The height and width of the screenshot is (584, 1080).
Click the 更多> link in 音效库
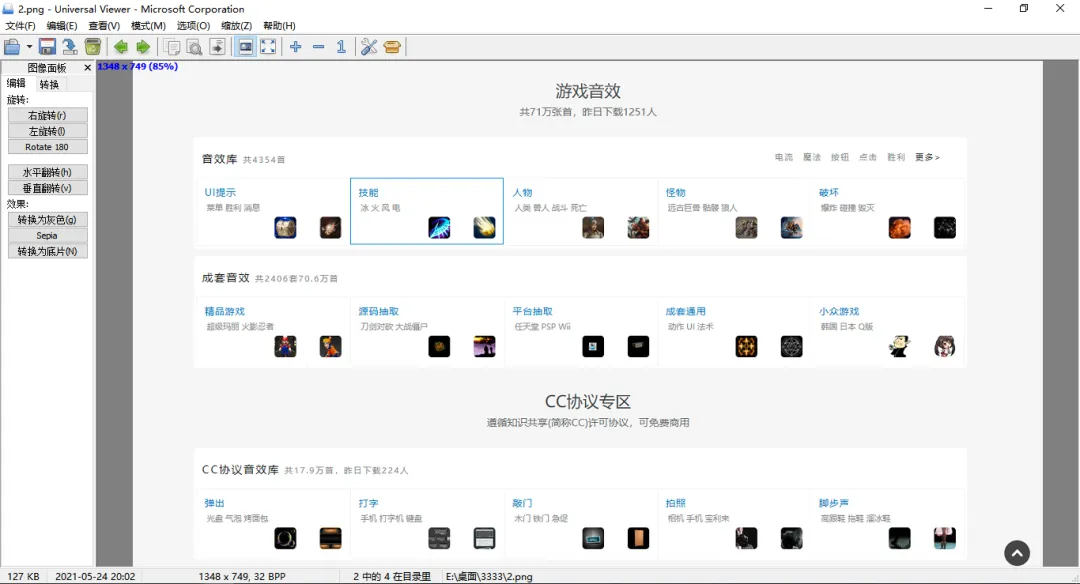coord(927,157)
